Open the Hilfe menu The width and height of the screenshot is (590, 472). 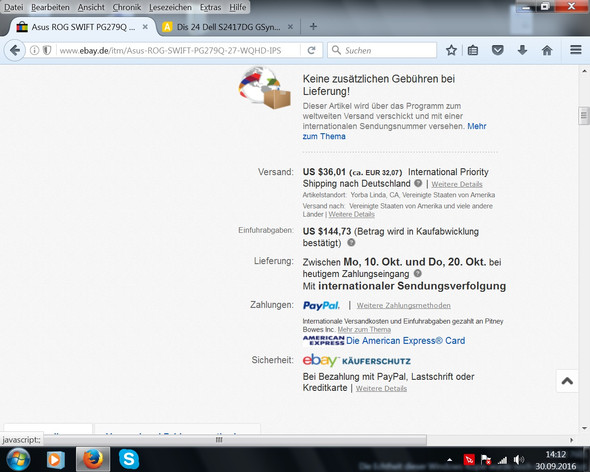[238, 7]
